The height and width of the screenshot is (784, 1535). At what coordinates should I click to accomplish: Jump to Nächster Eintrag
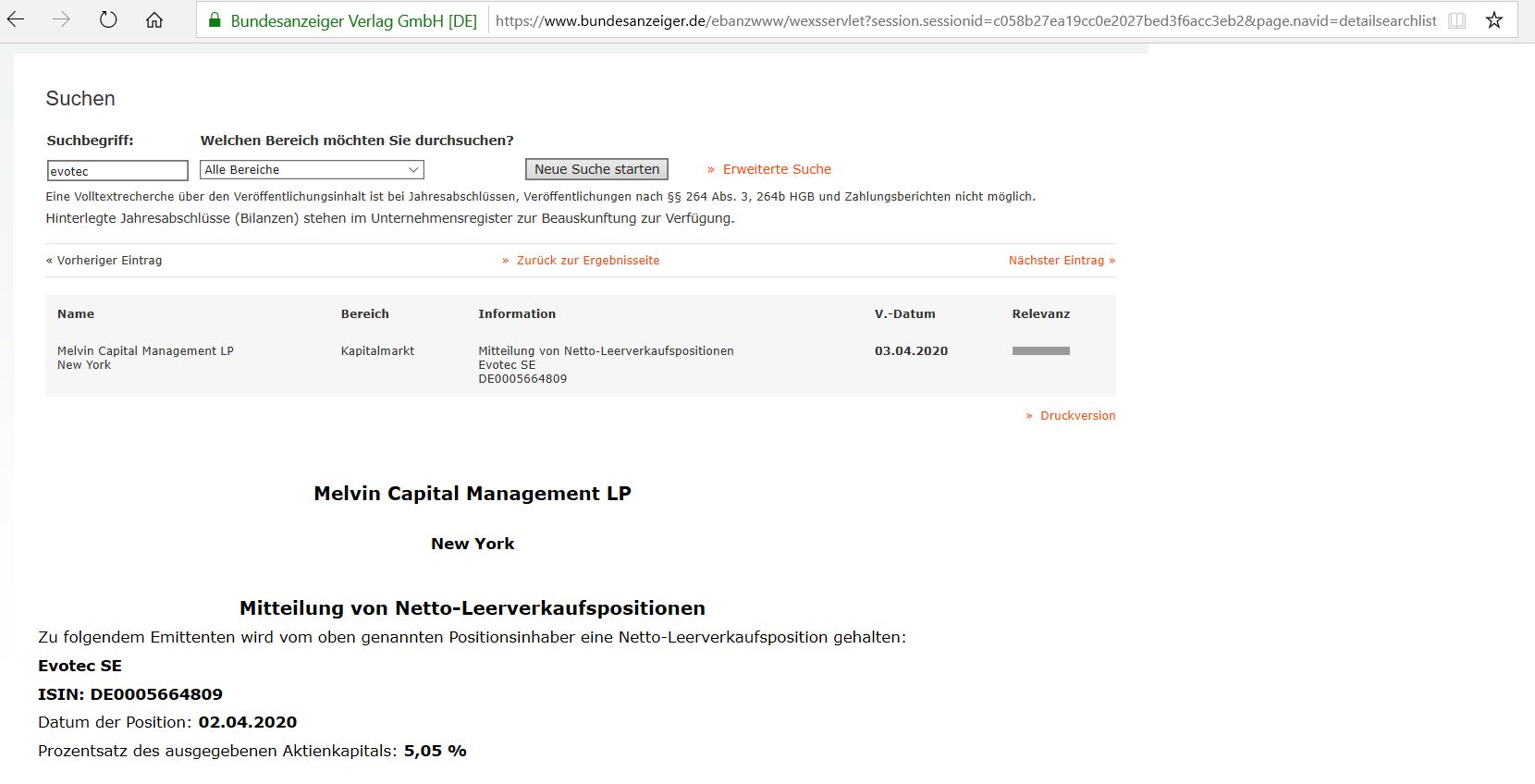(1062, 261)
